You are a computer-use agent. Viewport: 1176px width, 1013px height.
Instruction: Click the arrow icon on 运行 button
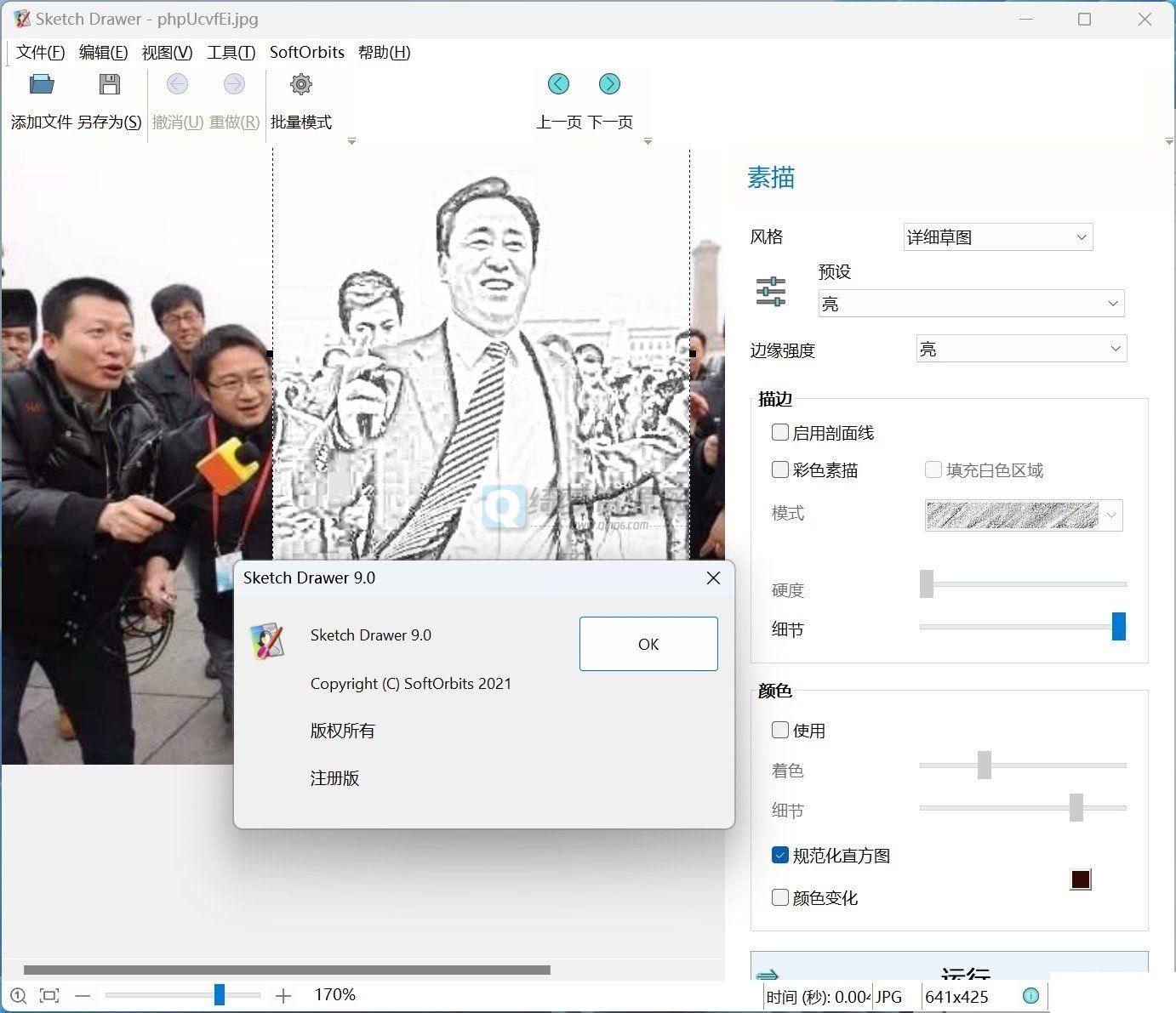point(768,974)
